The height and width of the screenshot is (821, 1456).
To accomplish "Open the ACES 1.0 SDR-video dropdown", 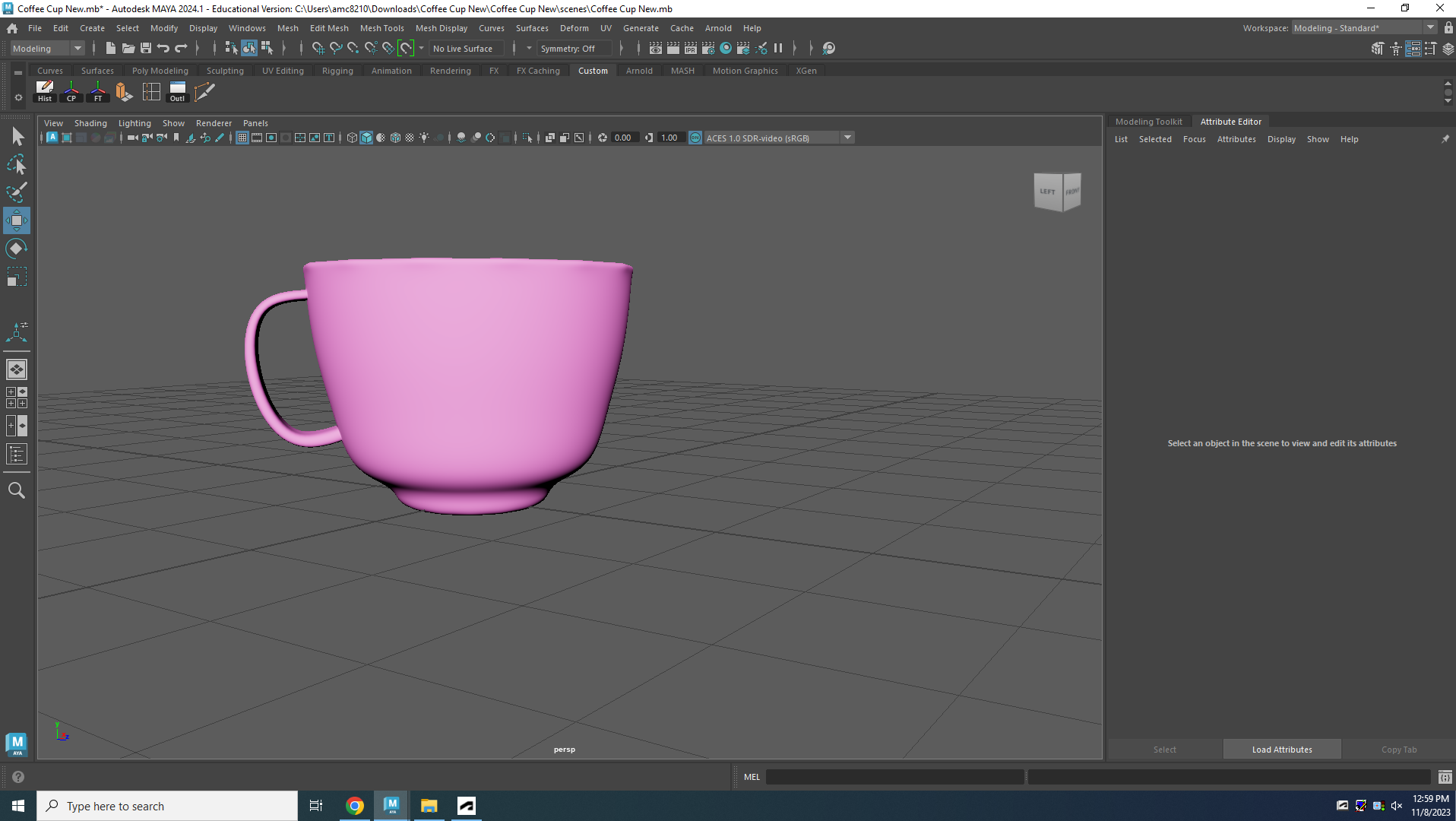I will click(x=847, y=138).
